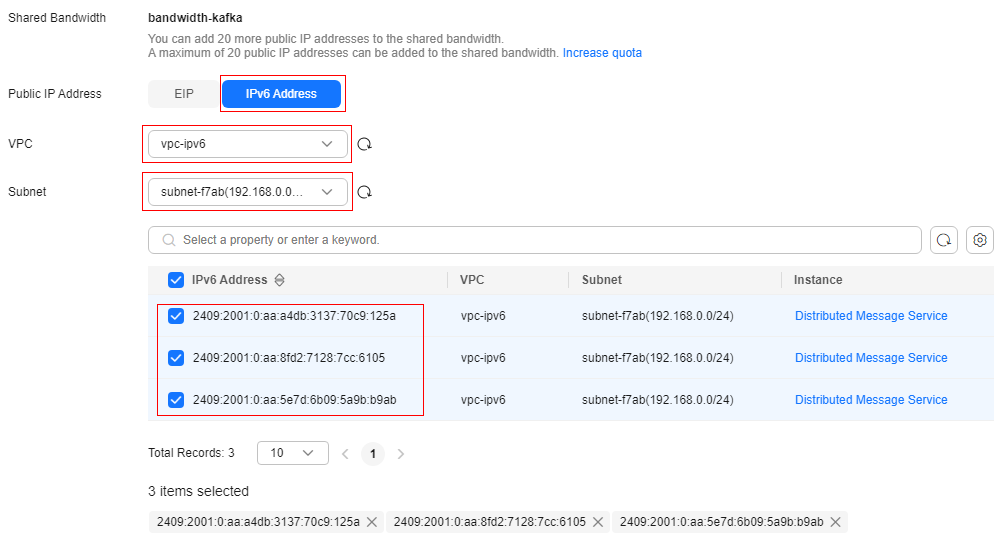Screen dimensions: 1001x542
Task: Click address text 2409:2001:0:aa:a4db:3137:70c9:125a in table
Action: click(x=294, y=316)
